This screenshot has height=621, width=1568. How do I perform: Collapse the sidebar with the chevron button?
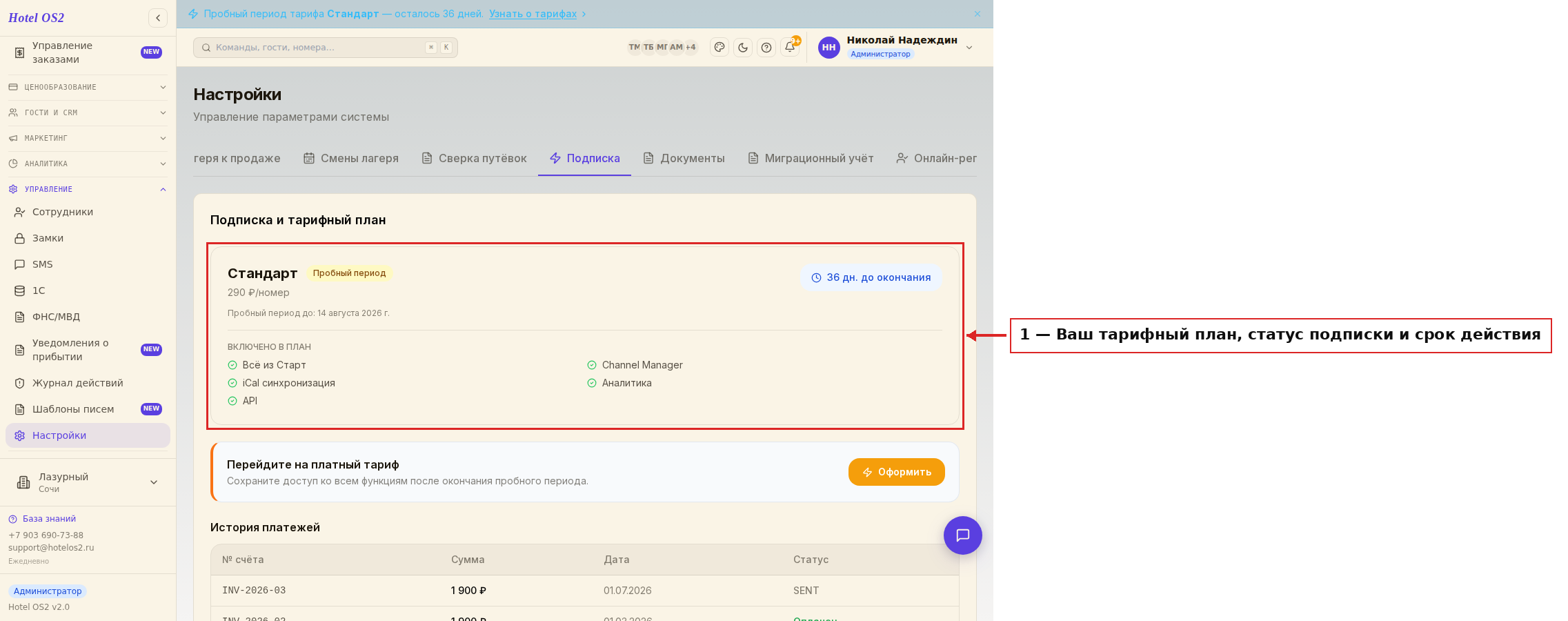pyautogui.click(x=158, y=18)
